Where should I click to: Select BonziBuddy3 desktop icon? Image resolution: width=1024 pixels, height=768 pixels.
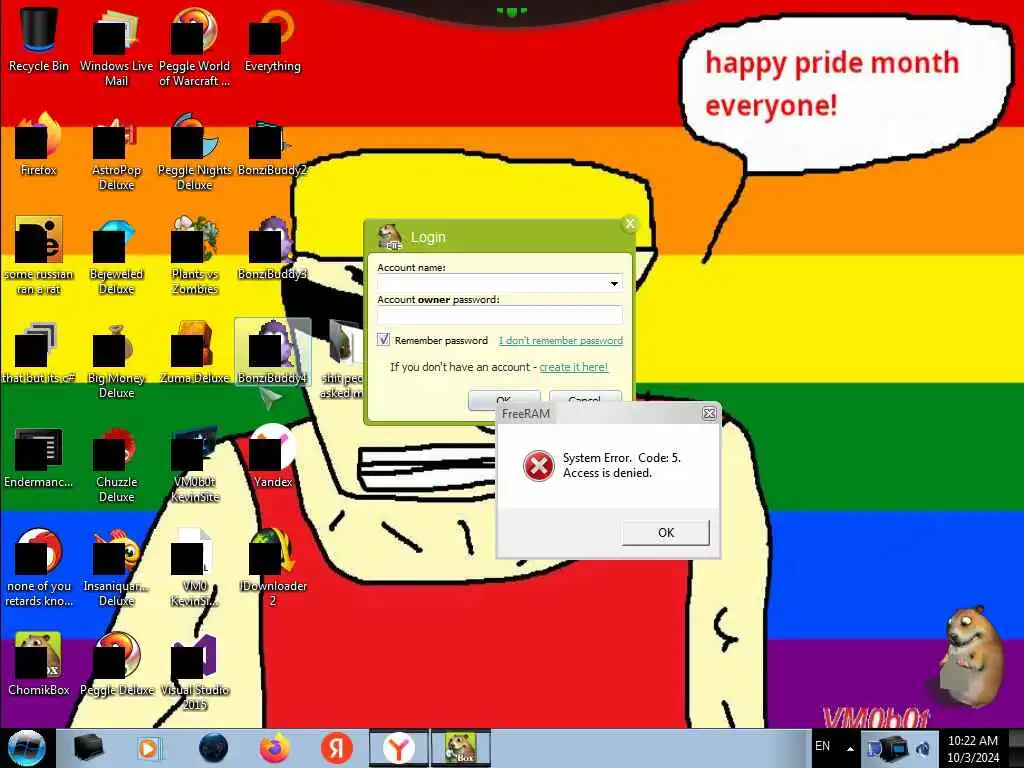click(272, 248)
